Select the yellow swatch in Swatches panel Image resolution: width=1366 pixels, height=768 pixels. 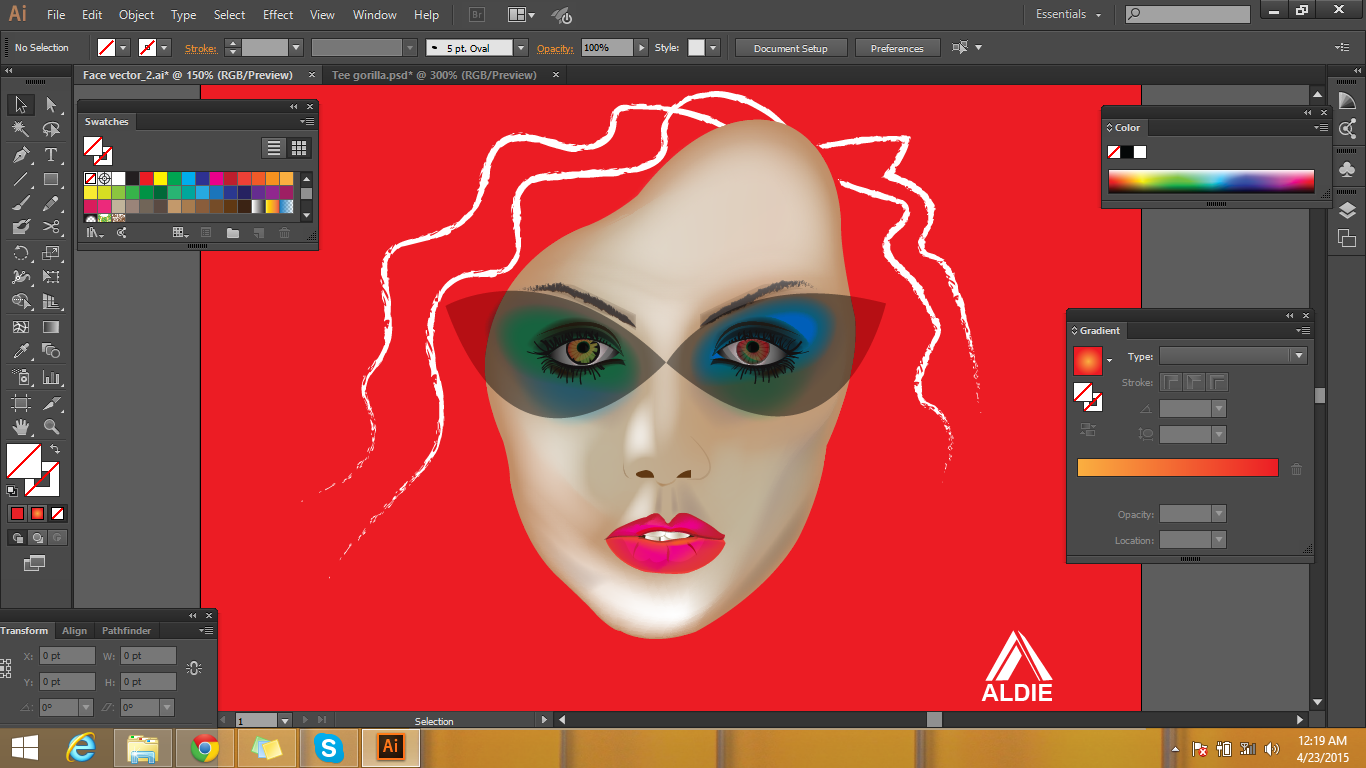(x=160, y=179)
